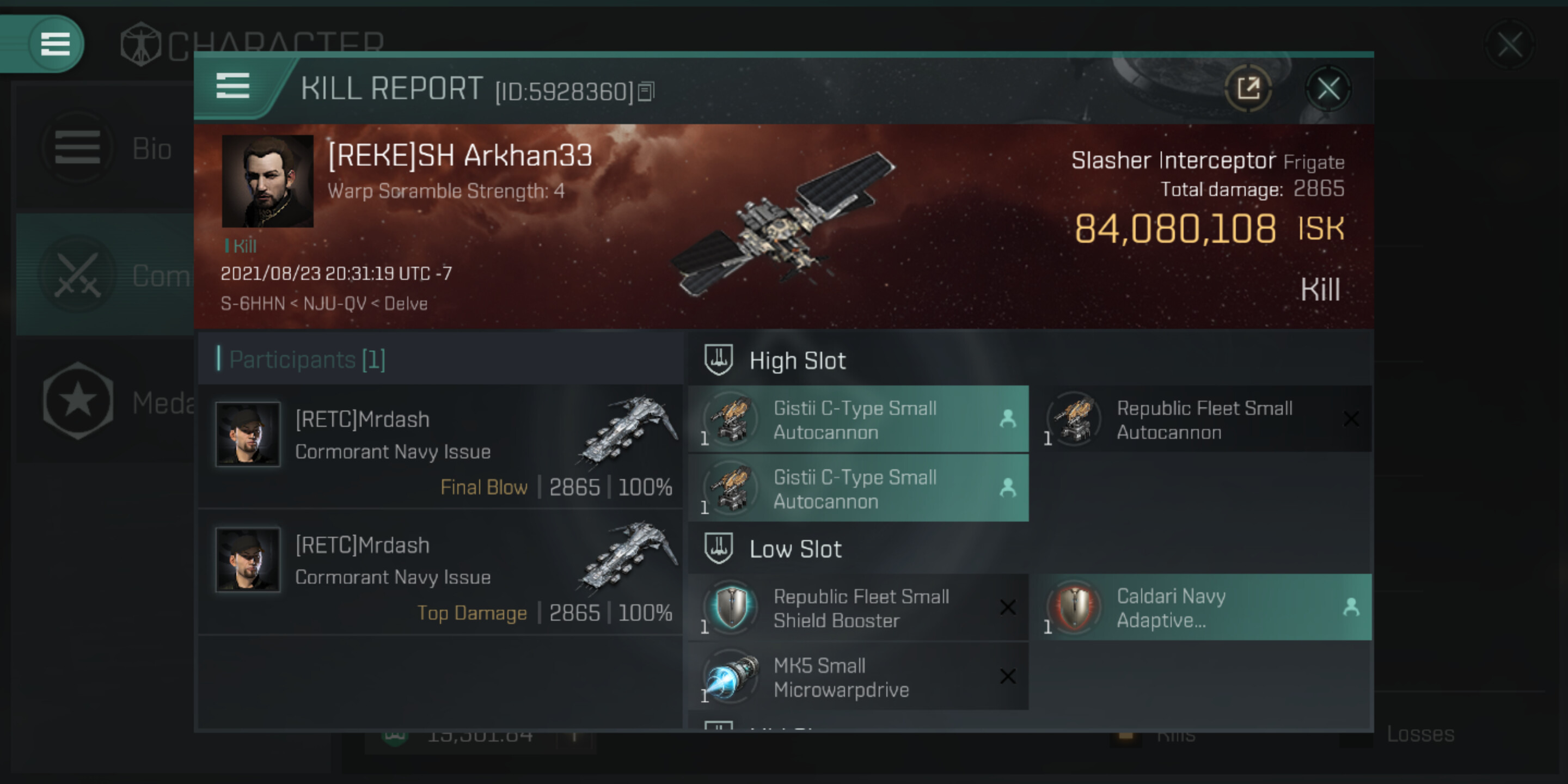Open the main menu in top-left corner

tap(55, 44)
